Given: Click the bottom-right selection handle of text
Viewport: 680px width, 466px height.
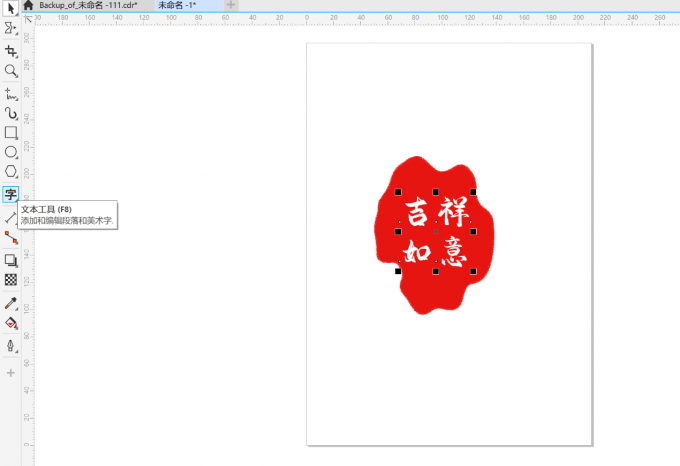Looking at the screenshot, I should tap(473, 271).
